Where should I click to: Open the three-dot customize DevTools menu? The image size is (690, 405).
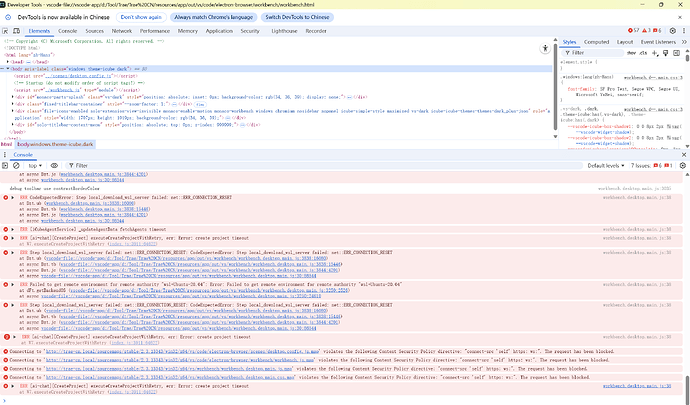[x=684, y=31]
